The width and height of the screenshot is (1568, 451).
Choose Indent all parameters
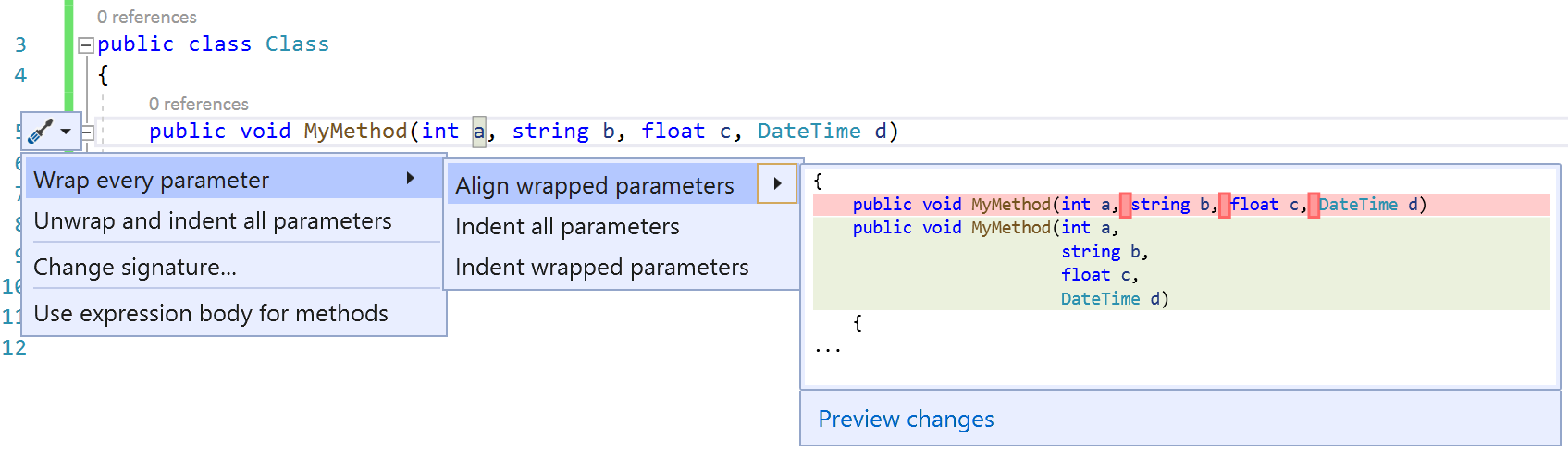[x=567, y=226]
